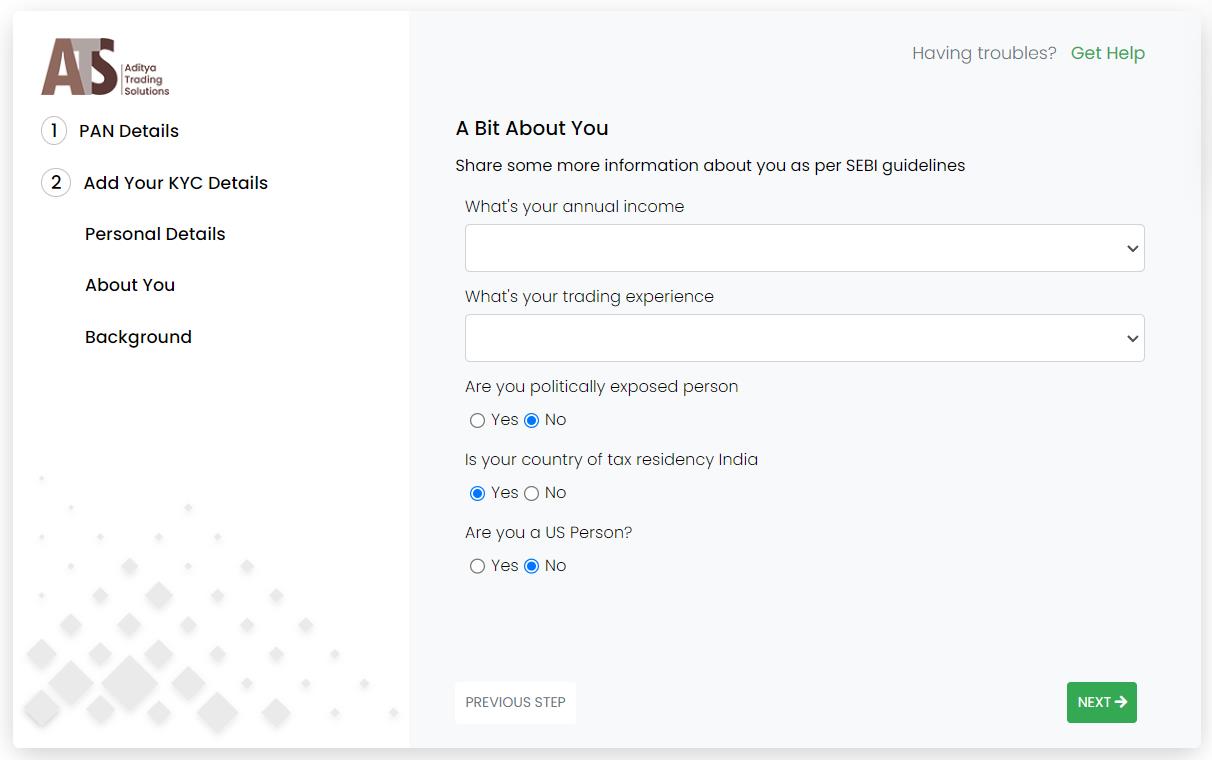Open Background section

138,337
